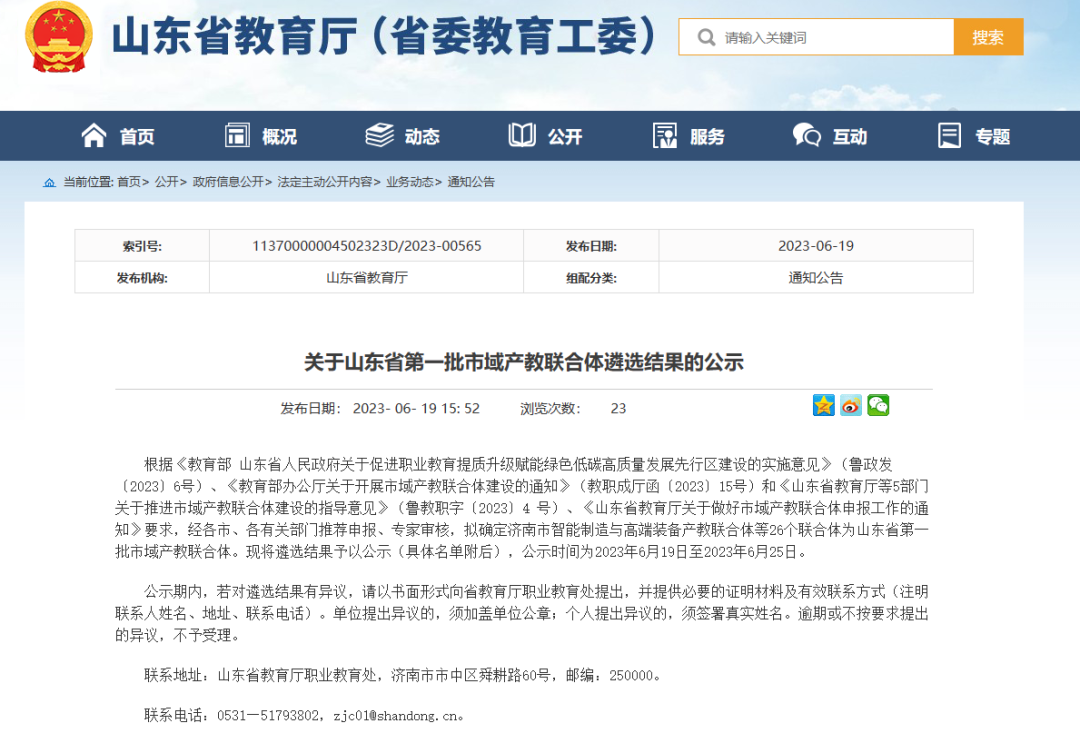This screenshot has width=1080, height=753.
Task: Open the 概况 navigation menu
Action: [x=281, y=135]
